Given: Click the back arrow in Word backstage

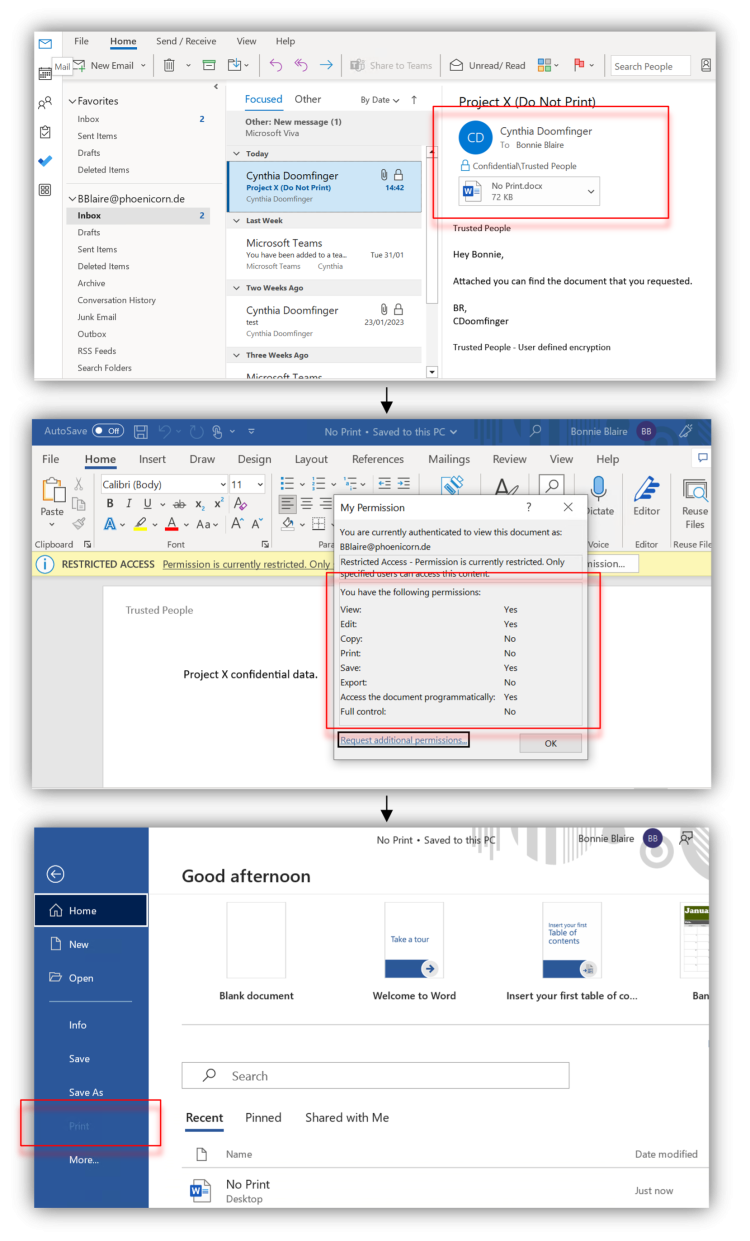Looking at the screenshot, I should (x=56, y=874).
